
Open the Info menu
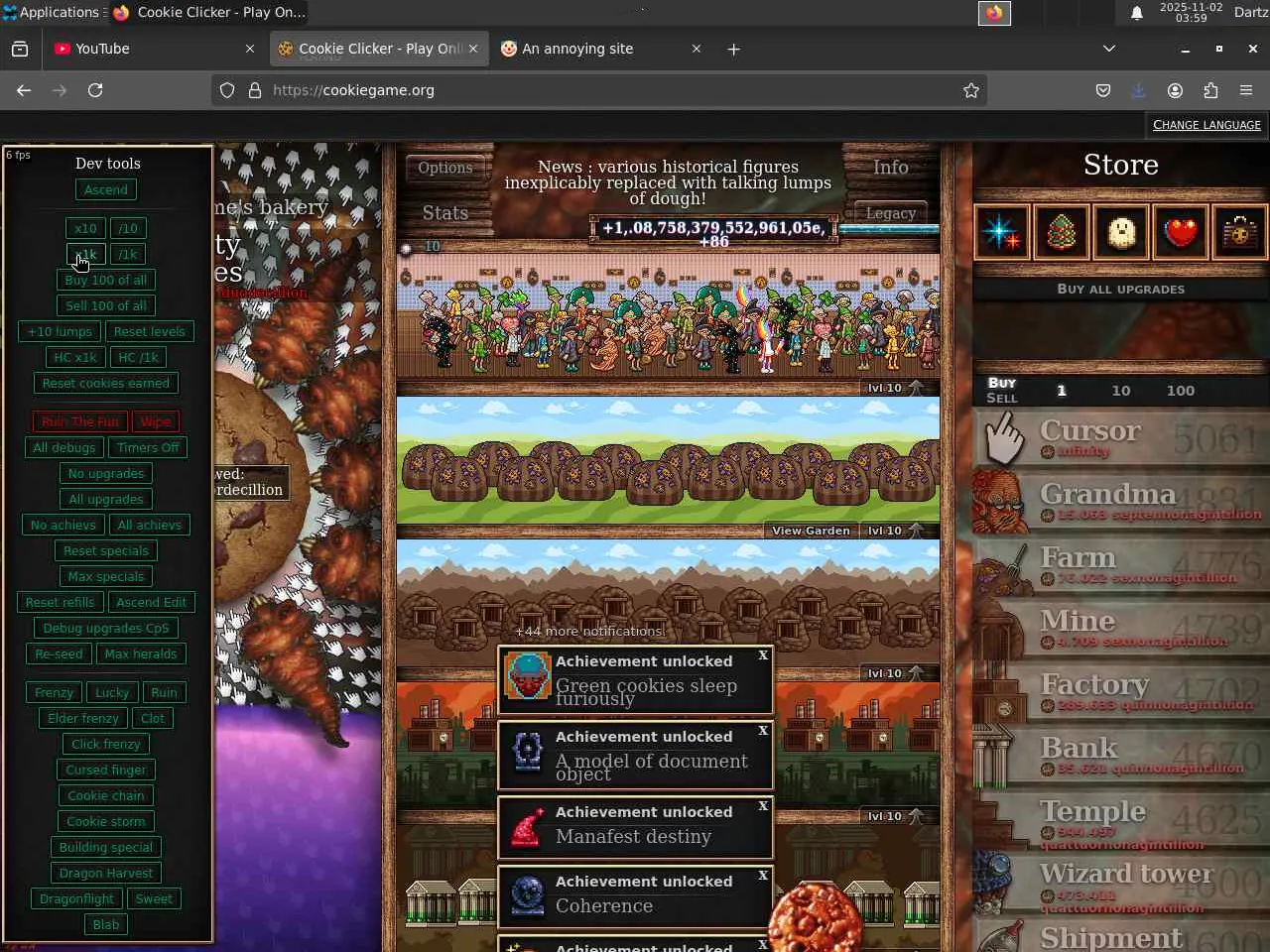click(891, 168)
